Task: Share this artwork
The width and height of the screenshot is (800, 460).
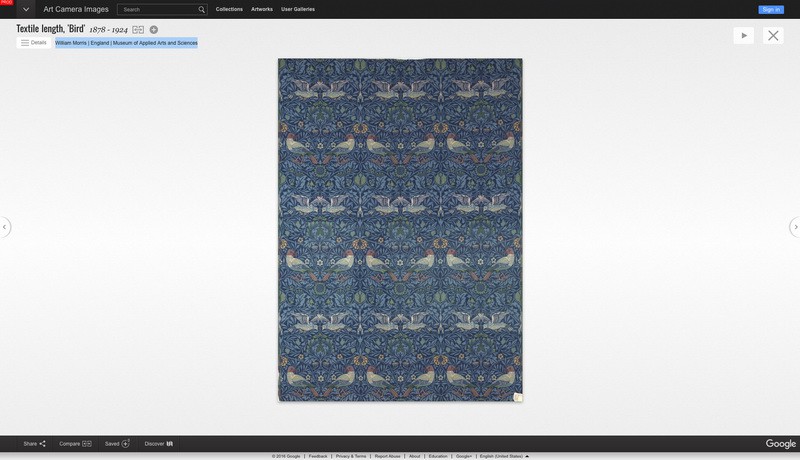Action: (x=34, y=443)
